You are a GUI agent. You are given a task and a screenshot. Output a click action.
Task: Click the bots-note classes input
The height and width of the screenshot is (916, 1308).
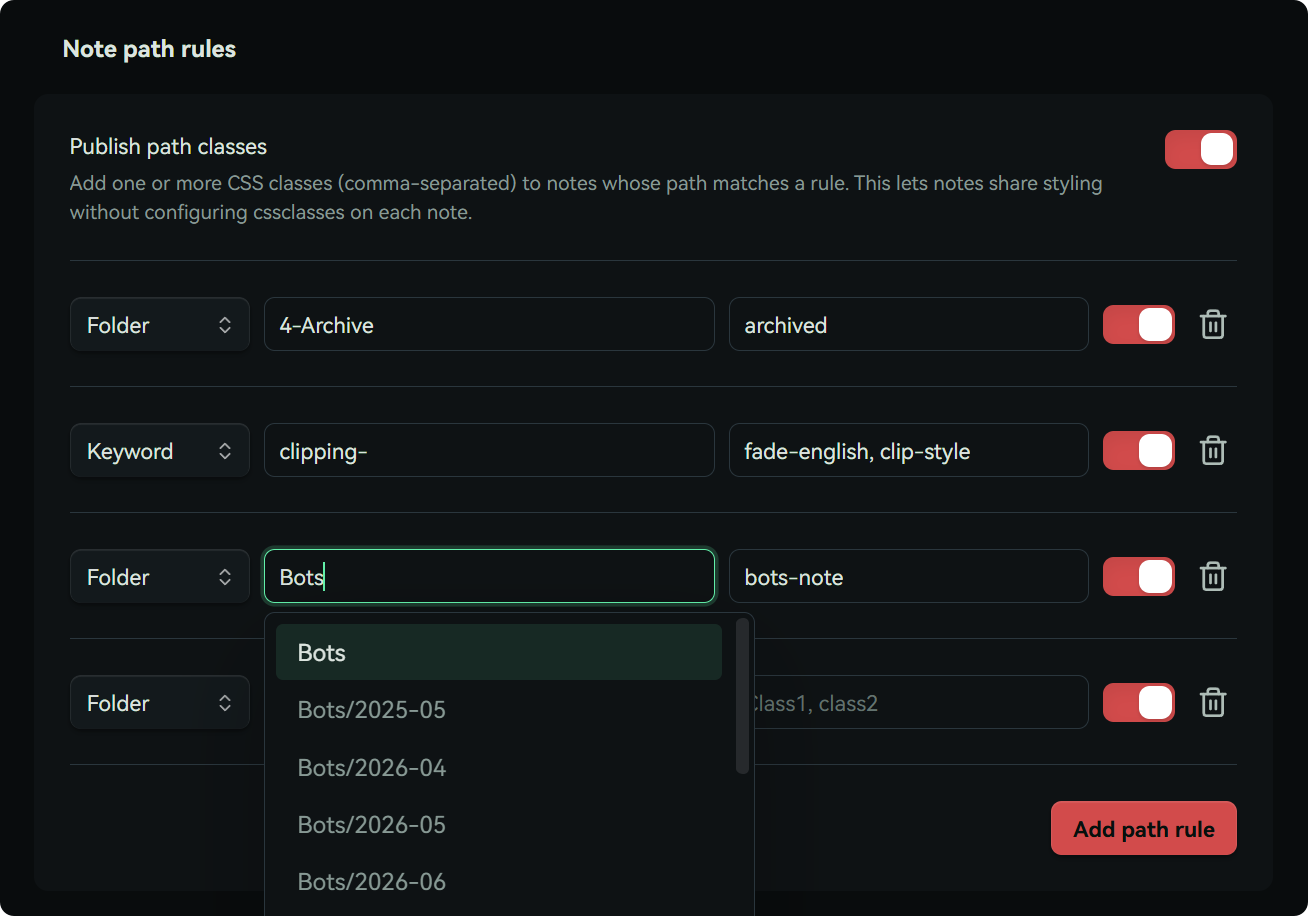[909, 577]
